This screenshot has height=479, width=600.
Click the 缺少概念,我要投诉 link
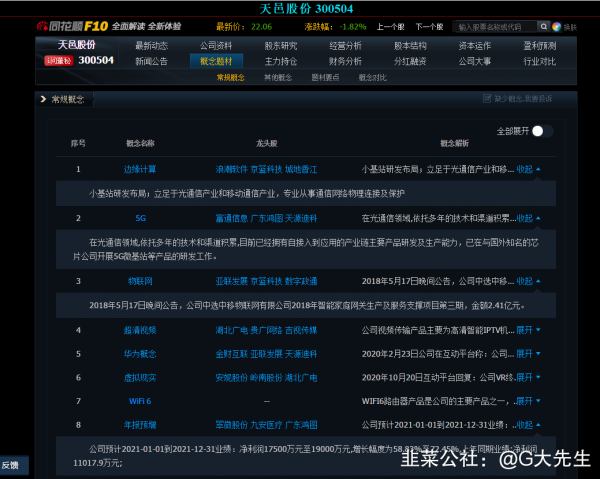pyautogui.click(x=523, y=99)
